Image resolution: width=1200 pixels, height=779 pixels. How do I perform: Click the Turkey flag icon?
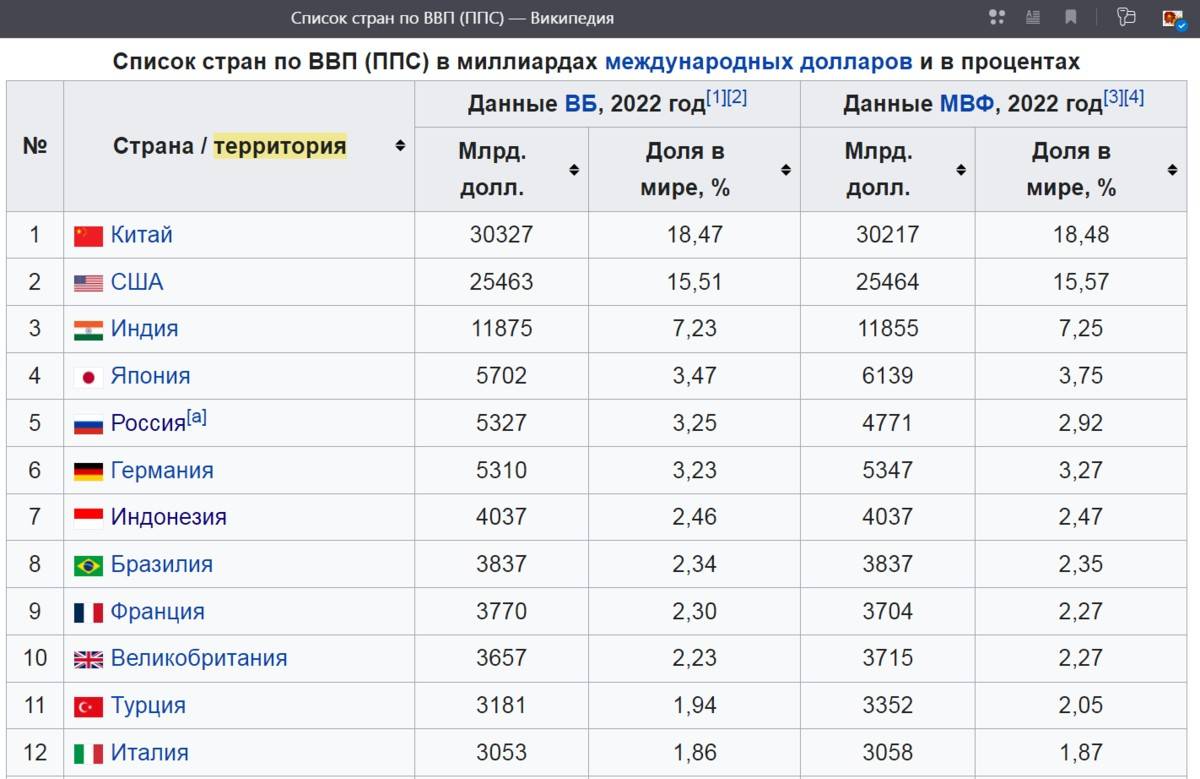click(x=88, y=706)
